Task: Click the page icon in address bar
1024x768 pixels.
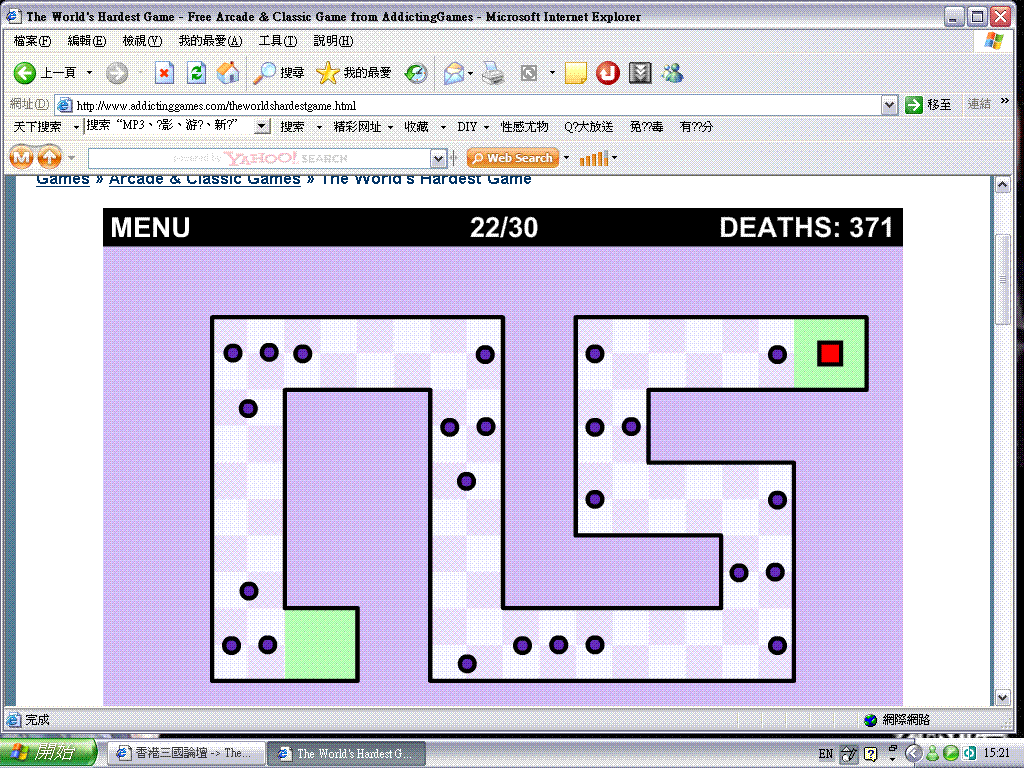Action: click(x=64, y=105)
